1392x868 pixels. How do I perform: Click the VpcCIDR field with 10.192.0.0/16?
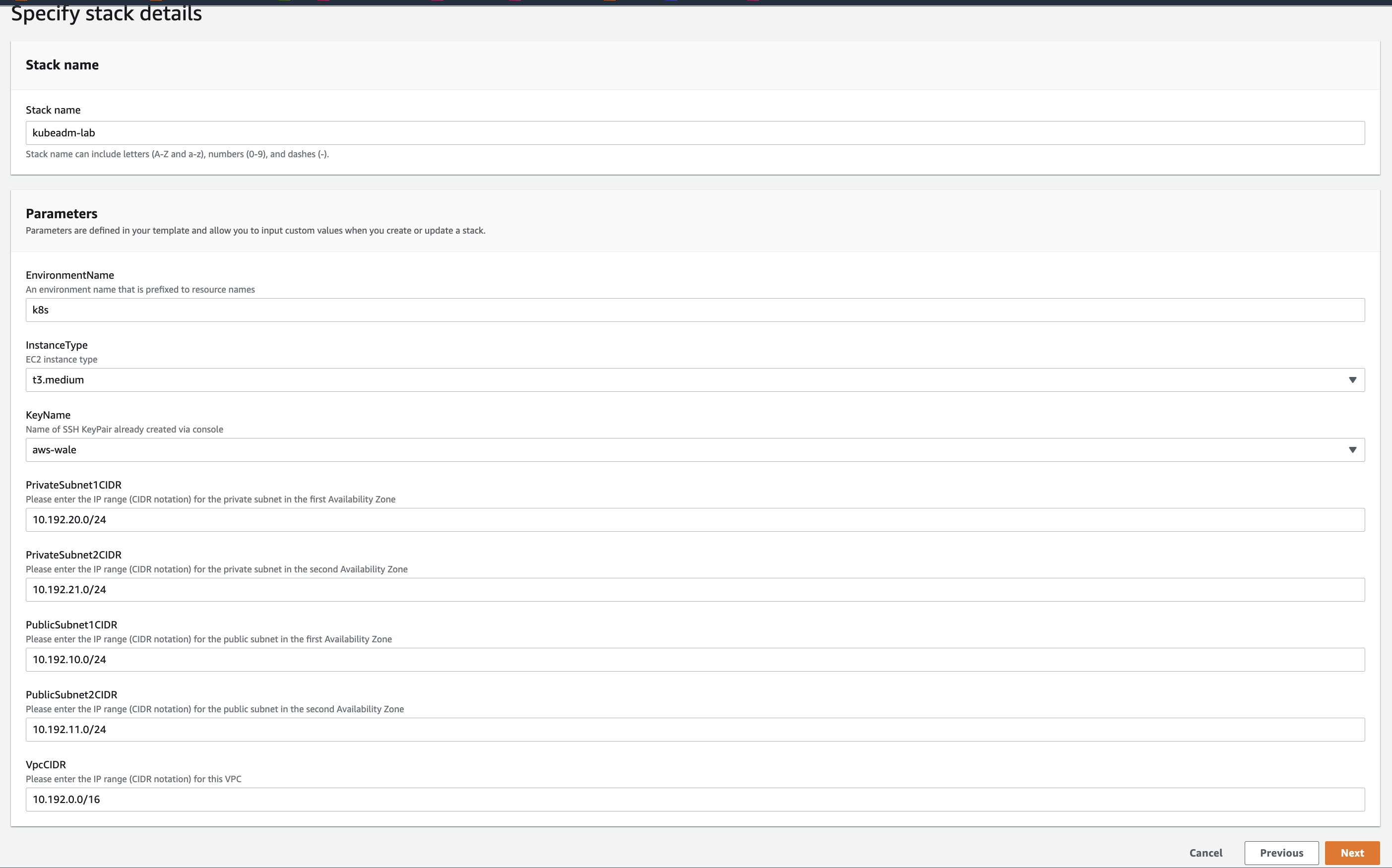coord(695,800)
